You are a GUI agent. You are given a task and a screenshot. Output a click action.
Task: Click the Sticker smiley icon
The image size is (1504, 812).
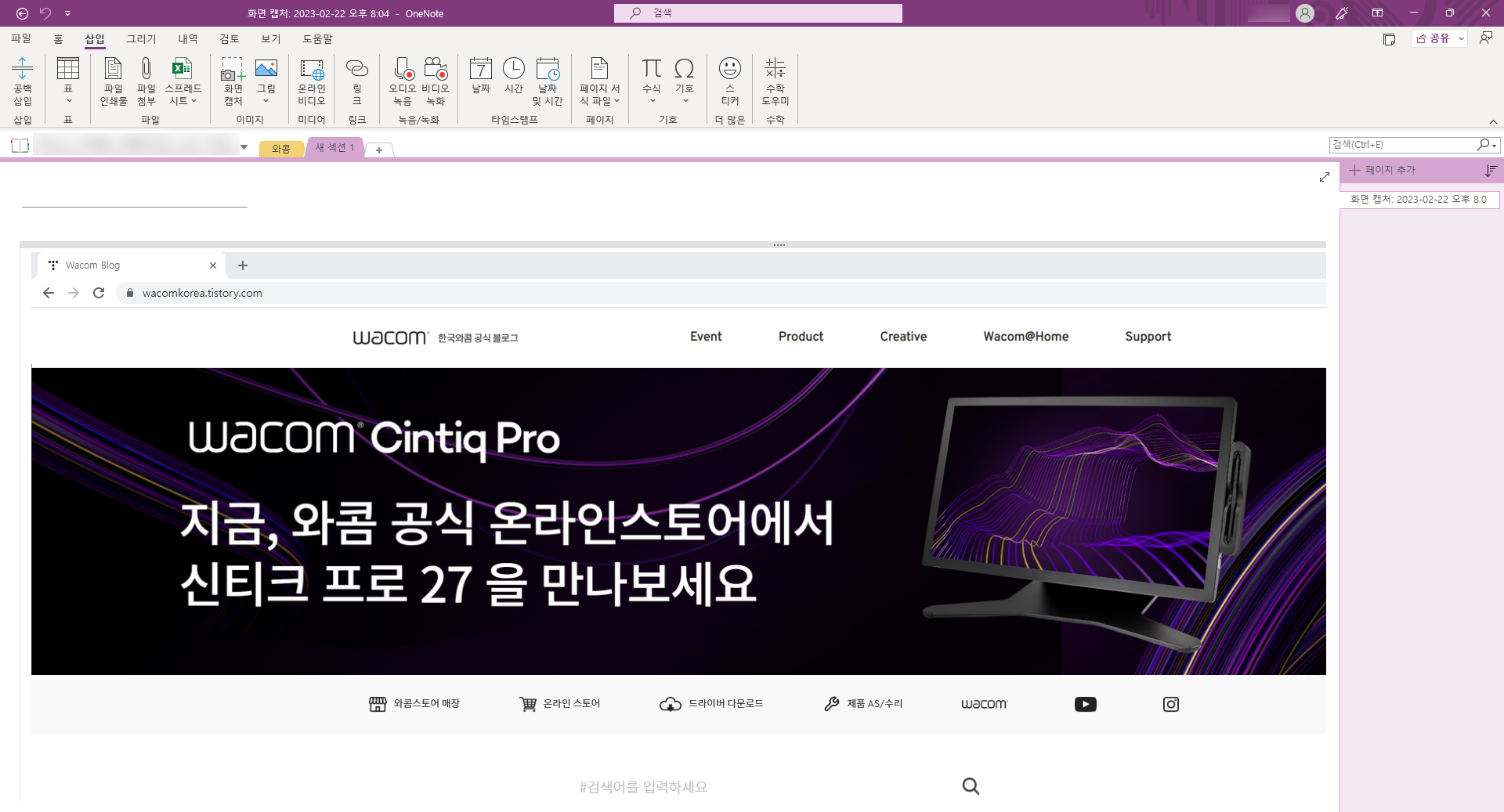pos(730,81)
